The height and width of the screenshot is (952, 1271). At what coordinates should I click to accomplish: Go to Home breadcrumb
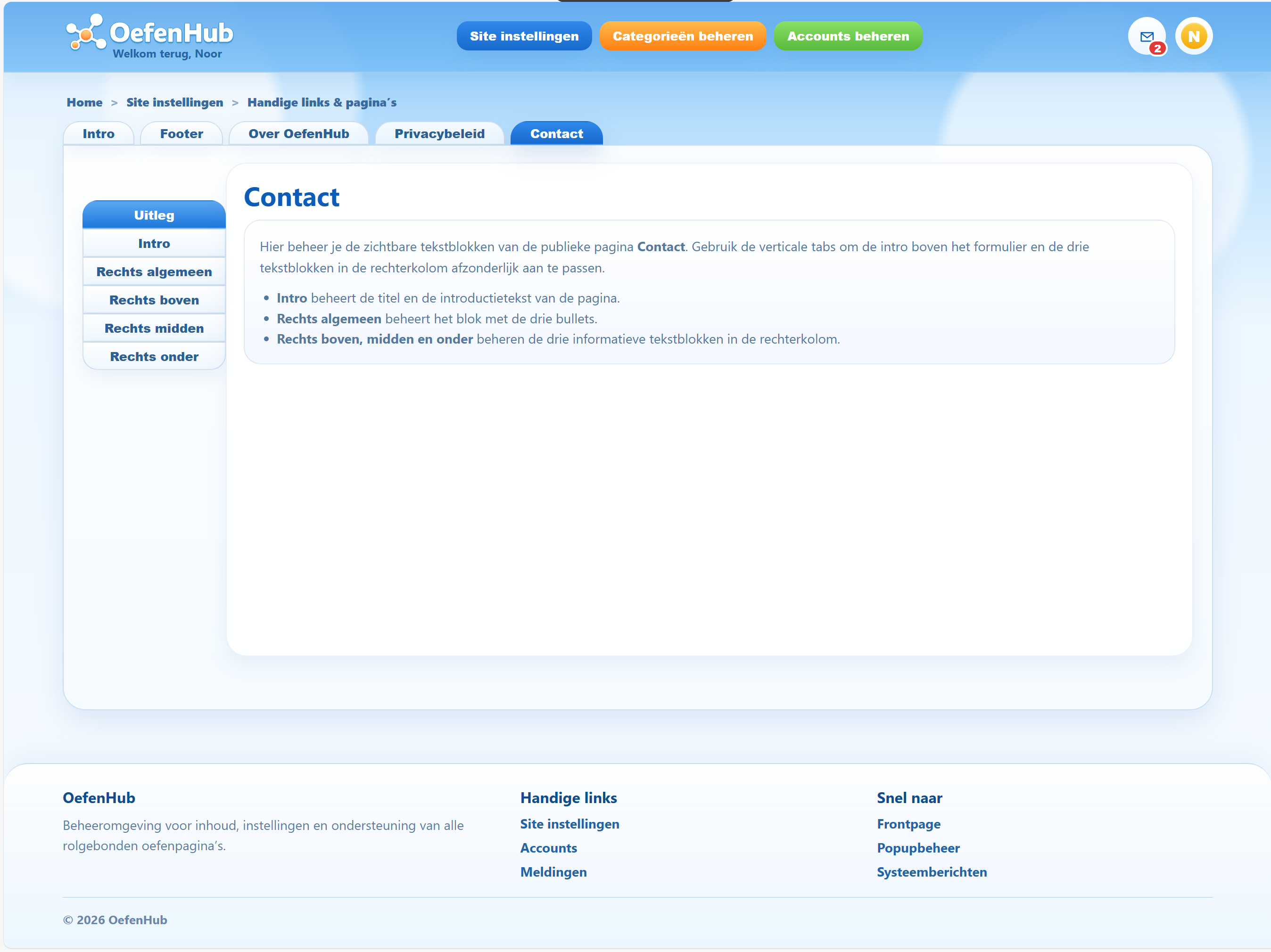[x=84, y=102]
